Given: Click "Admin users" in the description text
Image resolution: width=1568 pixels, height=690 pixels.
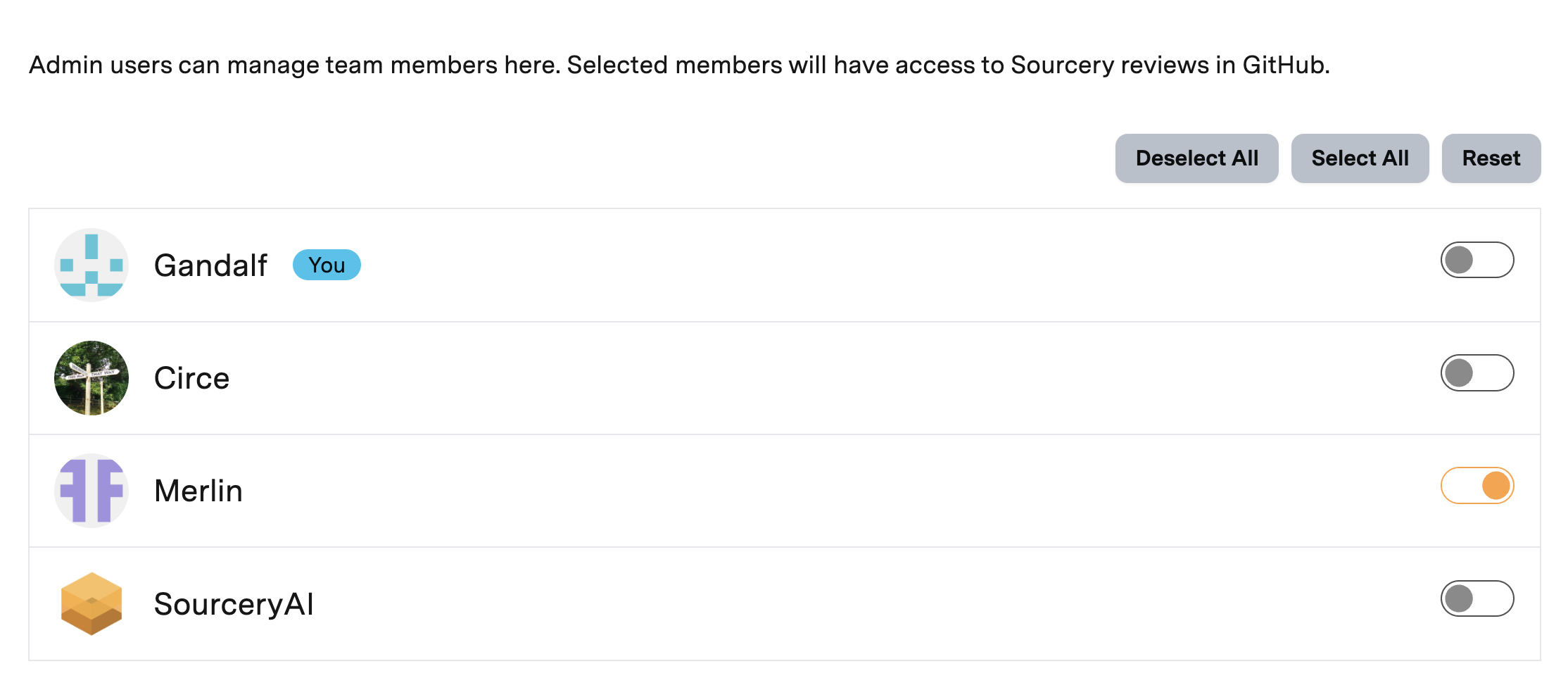Looking at the screenshot, I should [x=101, y=65].
